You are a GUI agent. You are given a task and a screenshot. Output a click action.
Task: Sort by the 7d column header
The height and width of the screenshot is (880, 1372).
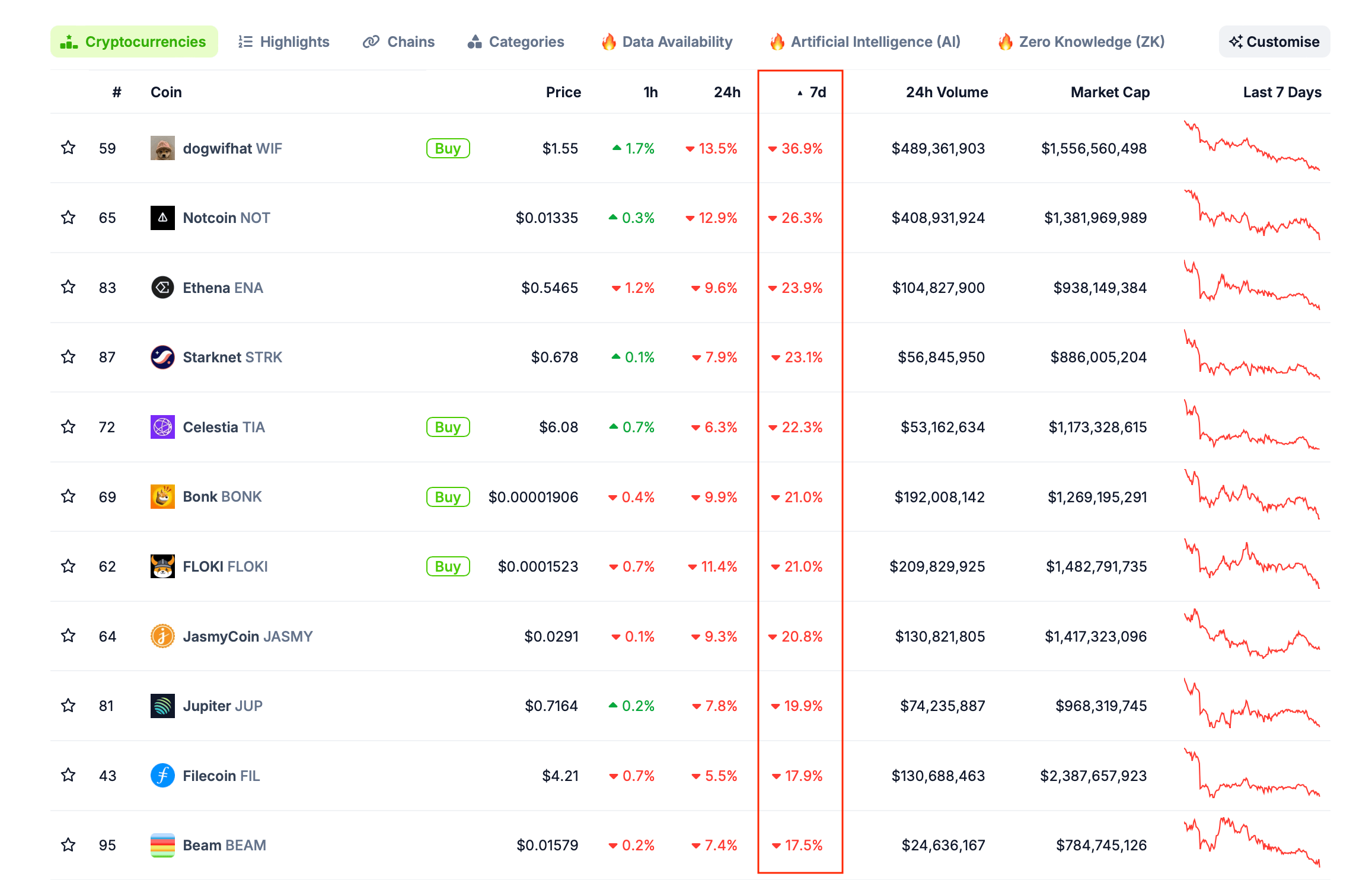click(x=812, y=92)
